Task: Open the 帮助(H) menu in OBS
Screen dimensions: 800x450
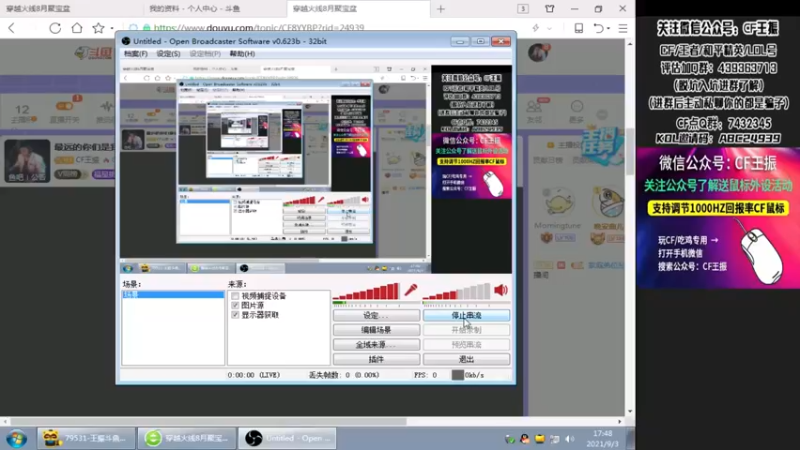Action: (242, 54)
